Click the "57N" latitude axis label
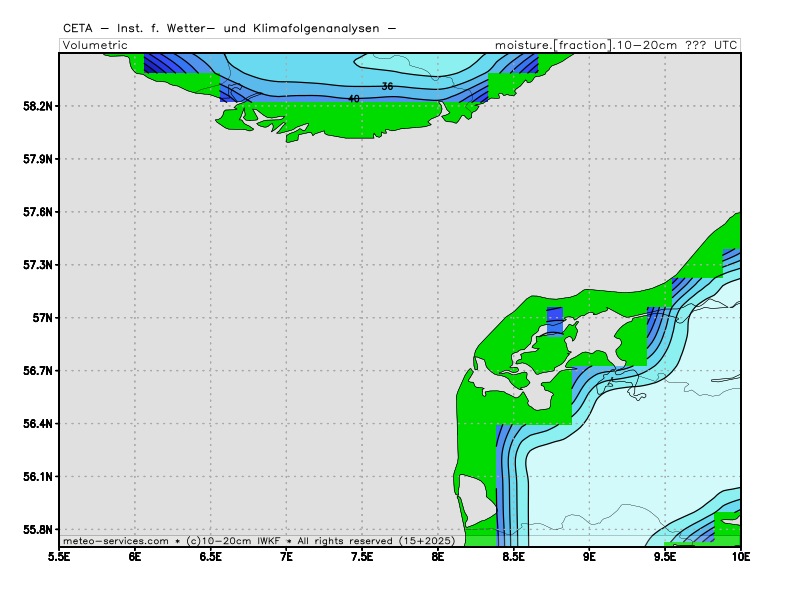The height and width of the screenshot is (600, 800). pos(43,318)
